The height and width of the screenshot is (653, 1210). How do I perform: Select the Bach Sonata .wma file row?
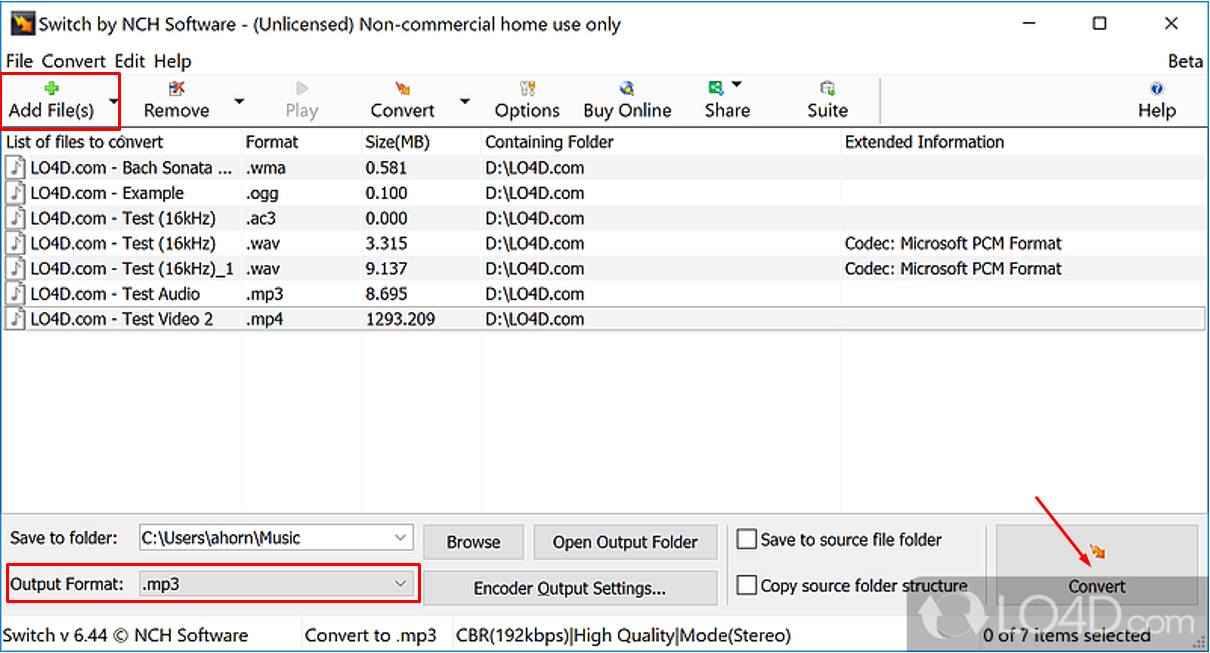604,168
